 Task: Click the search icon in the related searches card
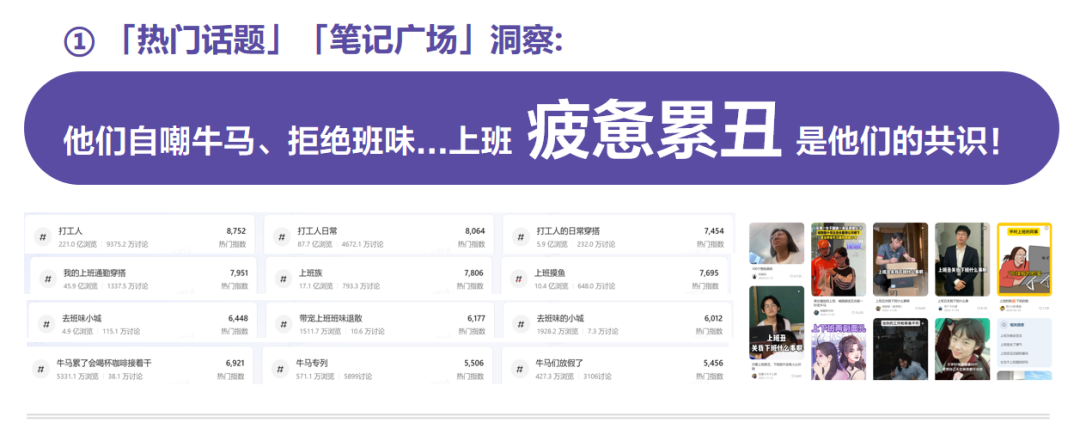pyautogui.click(x=1004, y=325)
